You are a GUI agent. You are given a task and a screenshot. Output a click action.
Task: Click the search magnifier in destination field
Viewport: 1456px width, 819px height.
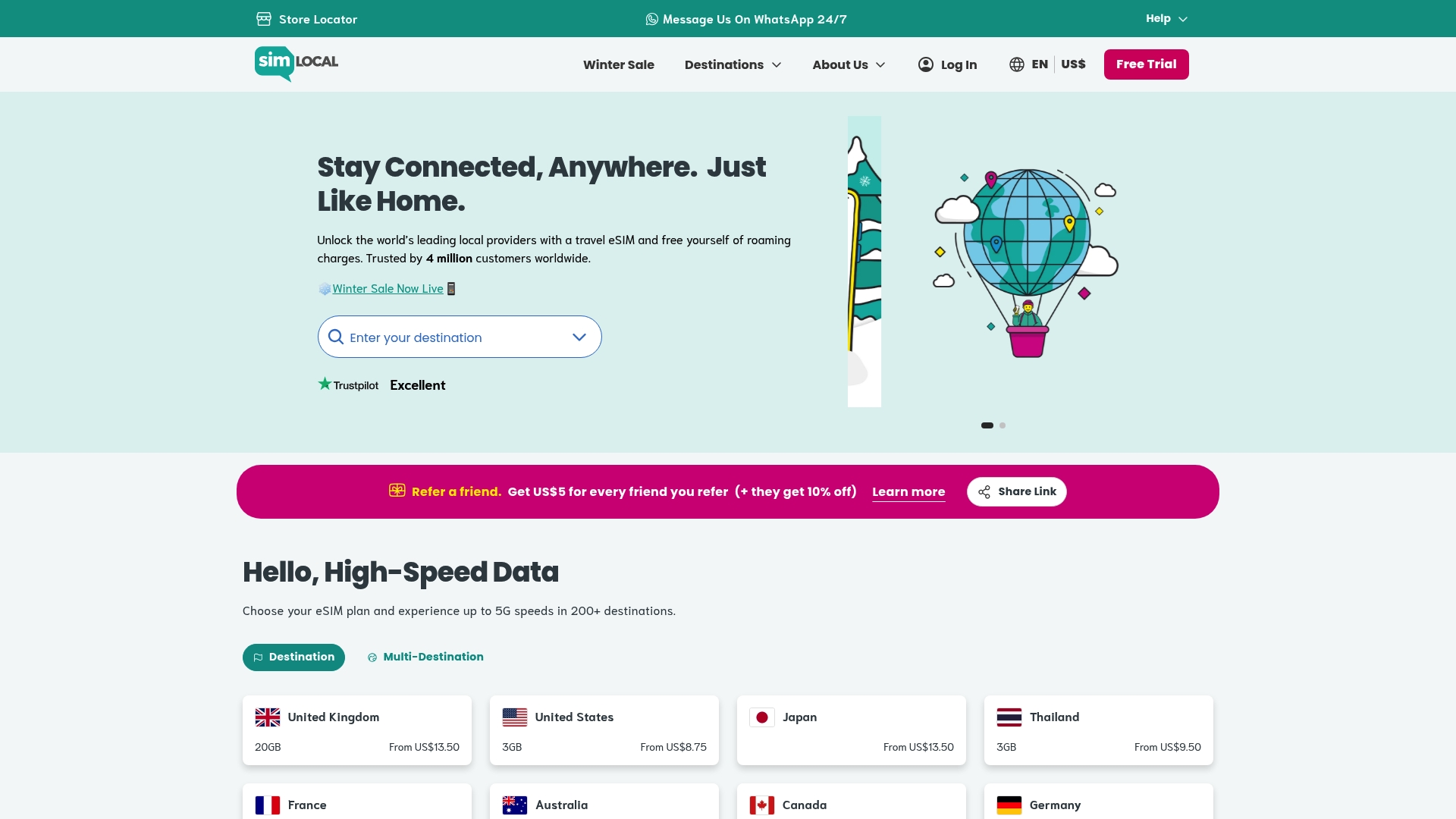[x=336, y=337]
